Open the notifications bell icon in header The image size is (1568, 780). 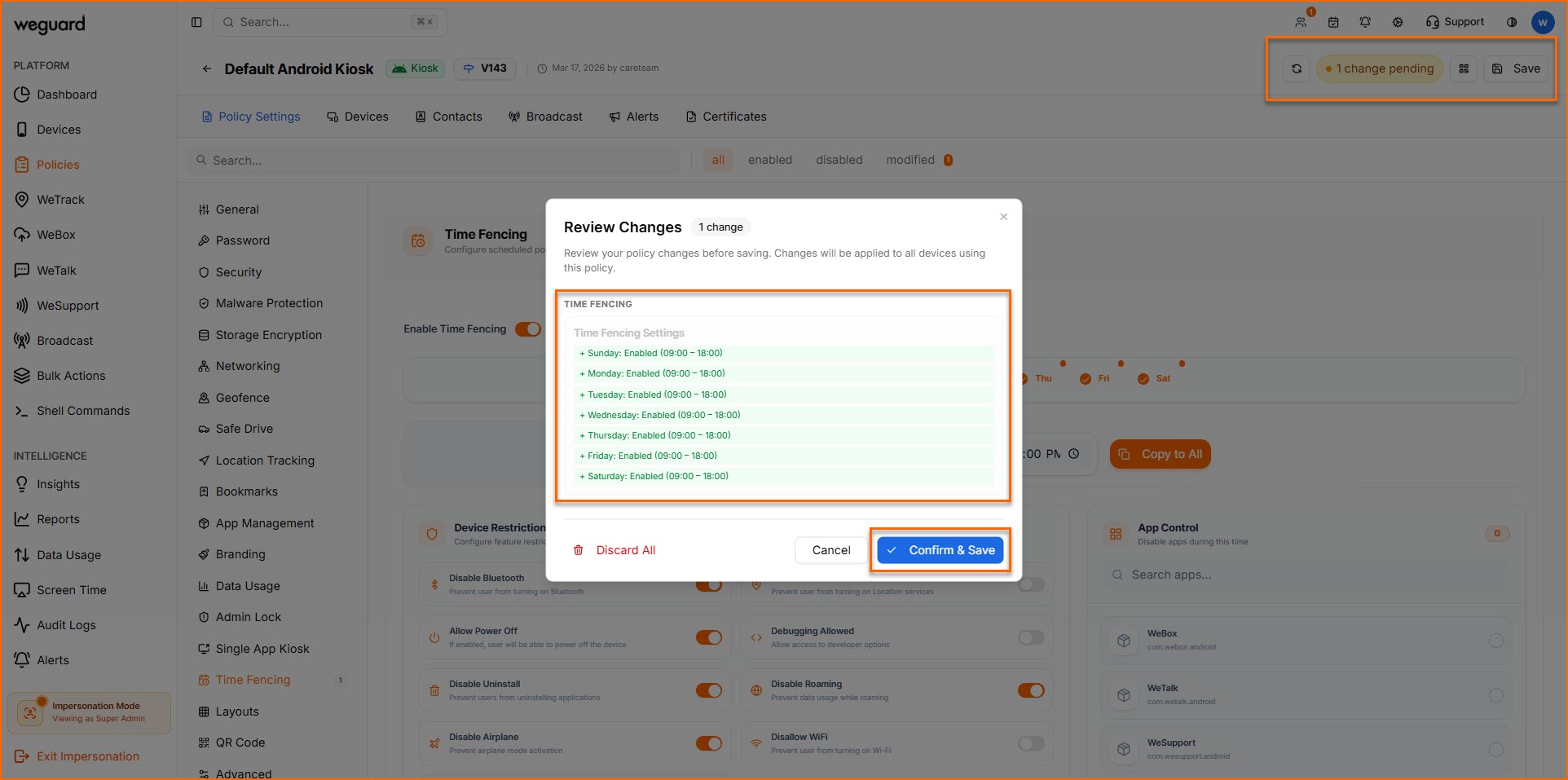pos(1365,22)
